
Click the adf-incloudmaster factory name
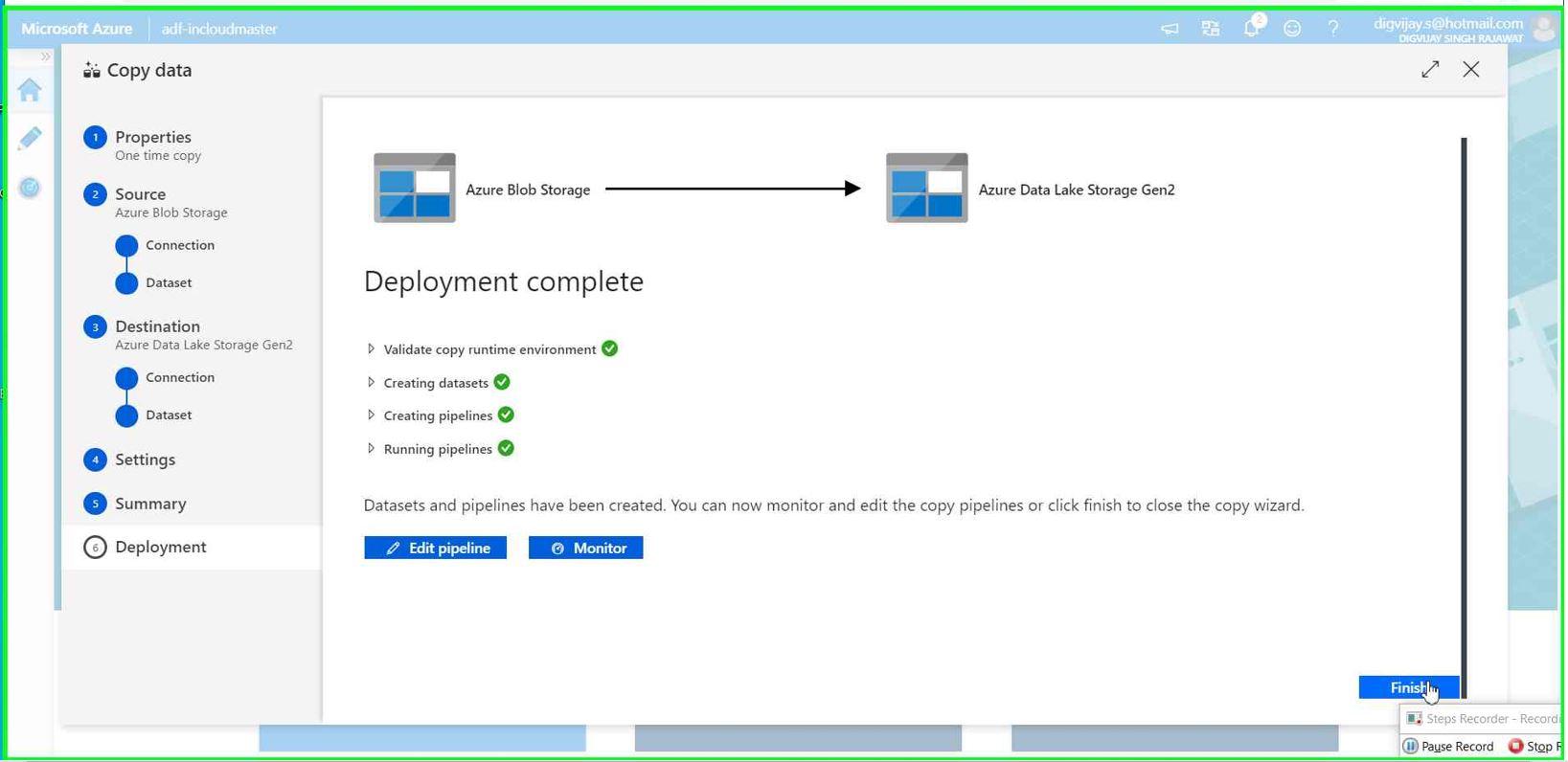click(219, 29)
